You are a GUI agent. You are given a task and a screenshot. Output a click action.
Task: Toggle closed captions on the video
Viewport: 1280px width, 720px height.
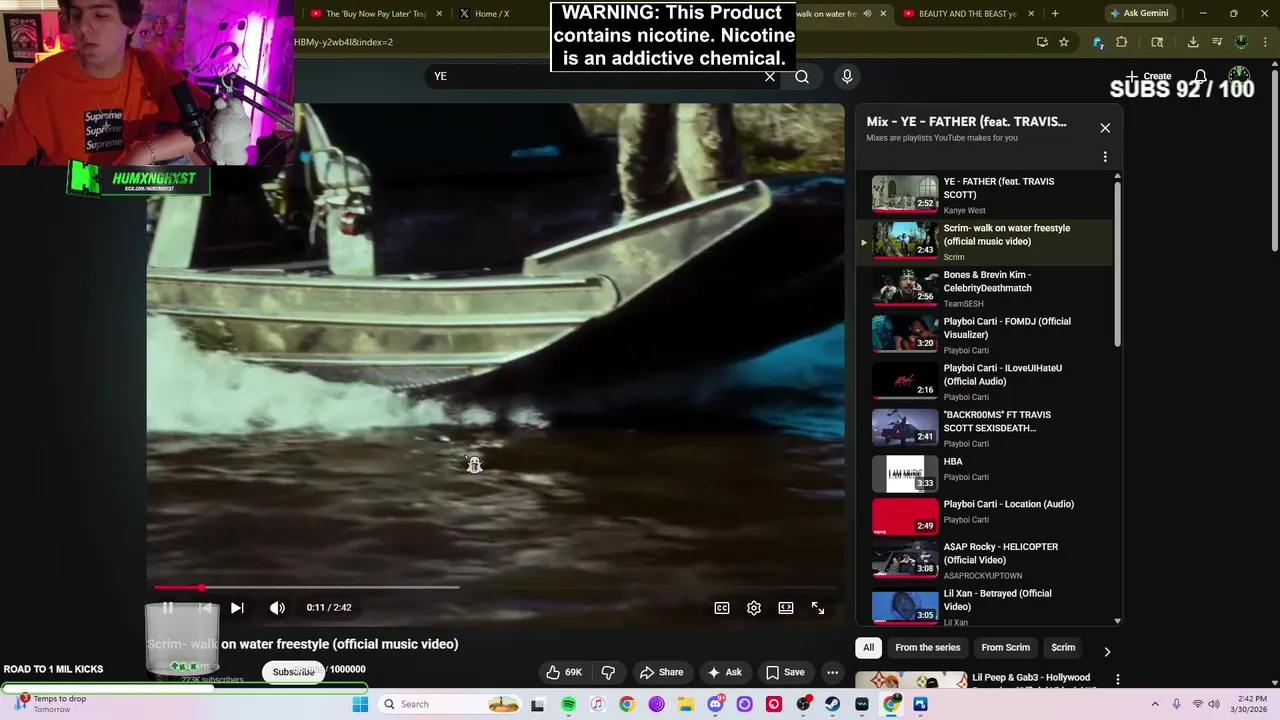[722, 608]
